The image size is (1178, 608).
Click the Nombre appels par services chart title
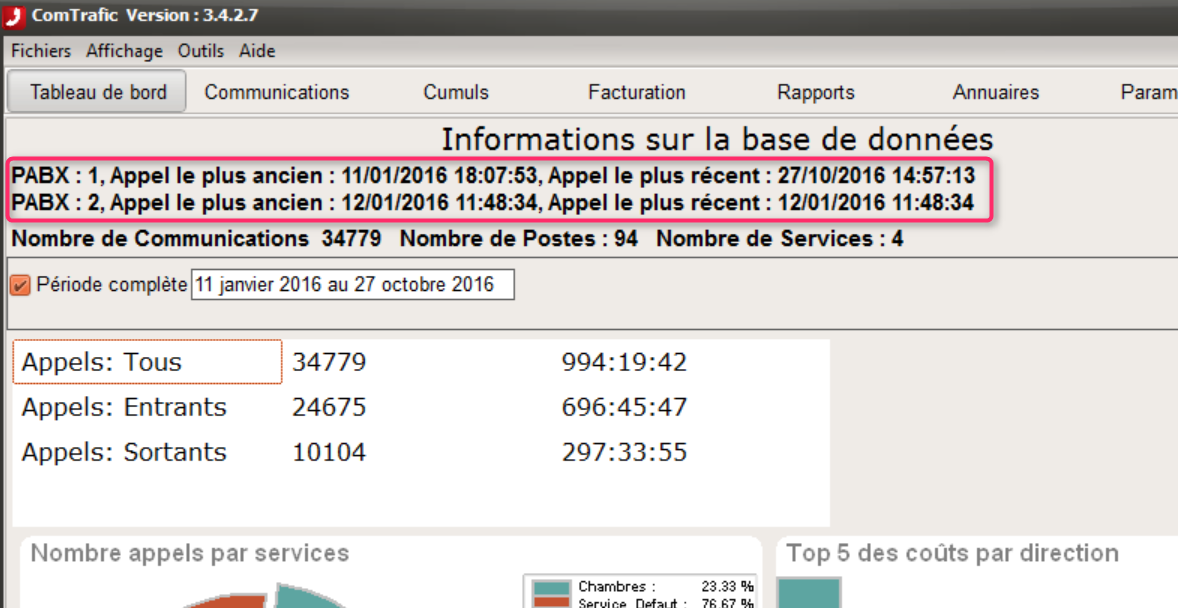pos(190,553)
